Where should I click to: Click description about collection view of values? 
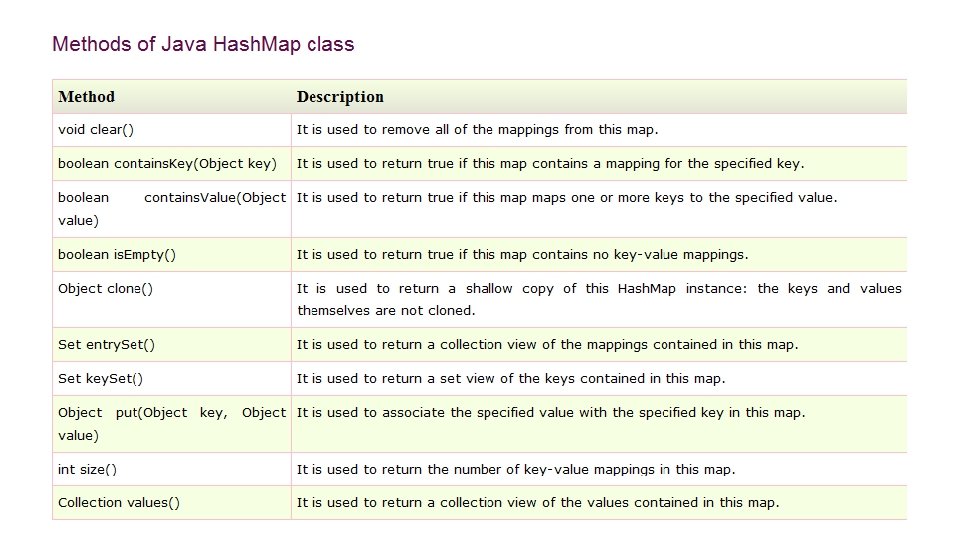click(x=538, y=503)
